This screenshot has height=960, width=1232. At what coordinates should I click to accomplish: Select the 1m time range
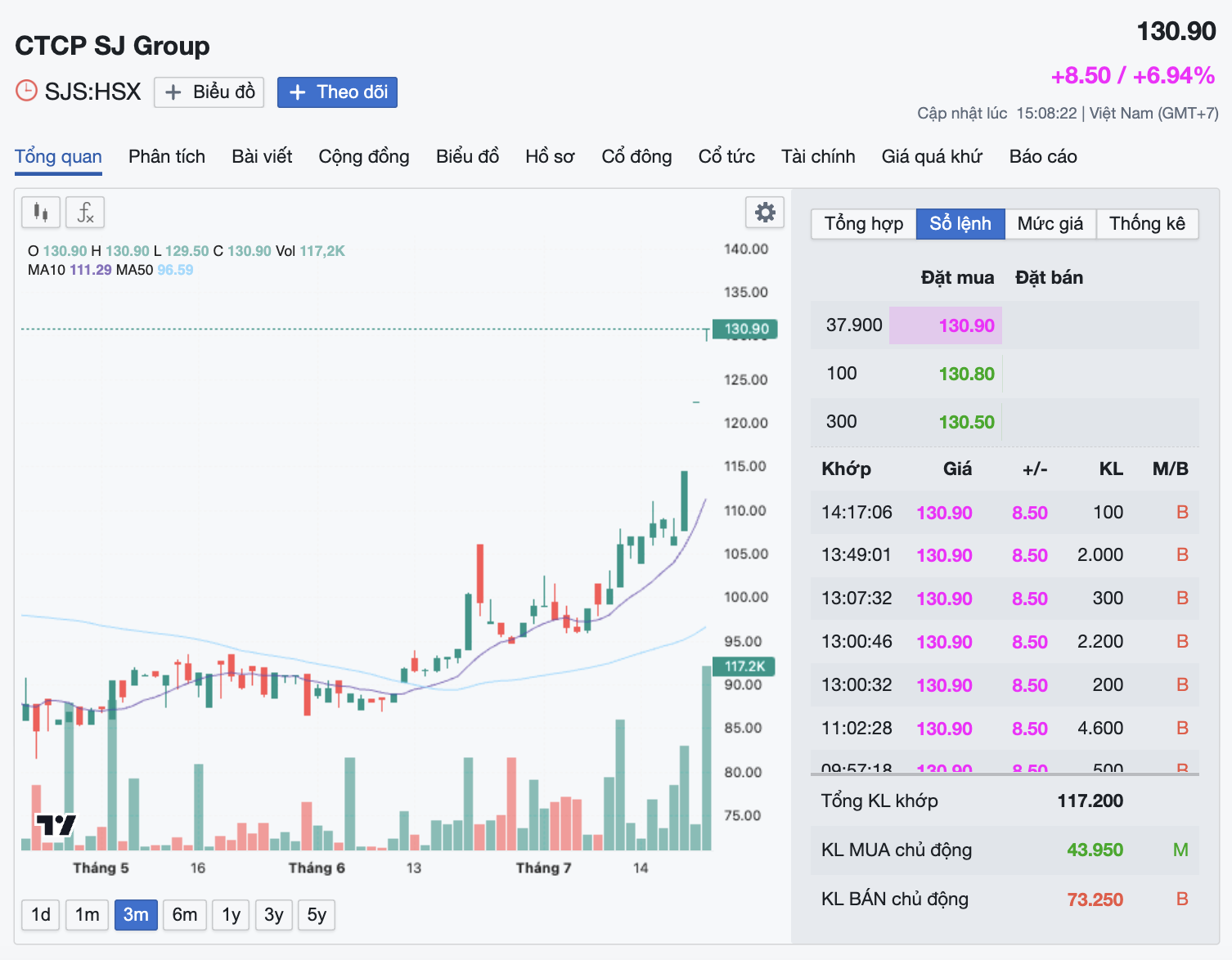[88, 914]
